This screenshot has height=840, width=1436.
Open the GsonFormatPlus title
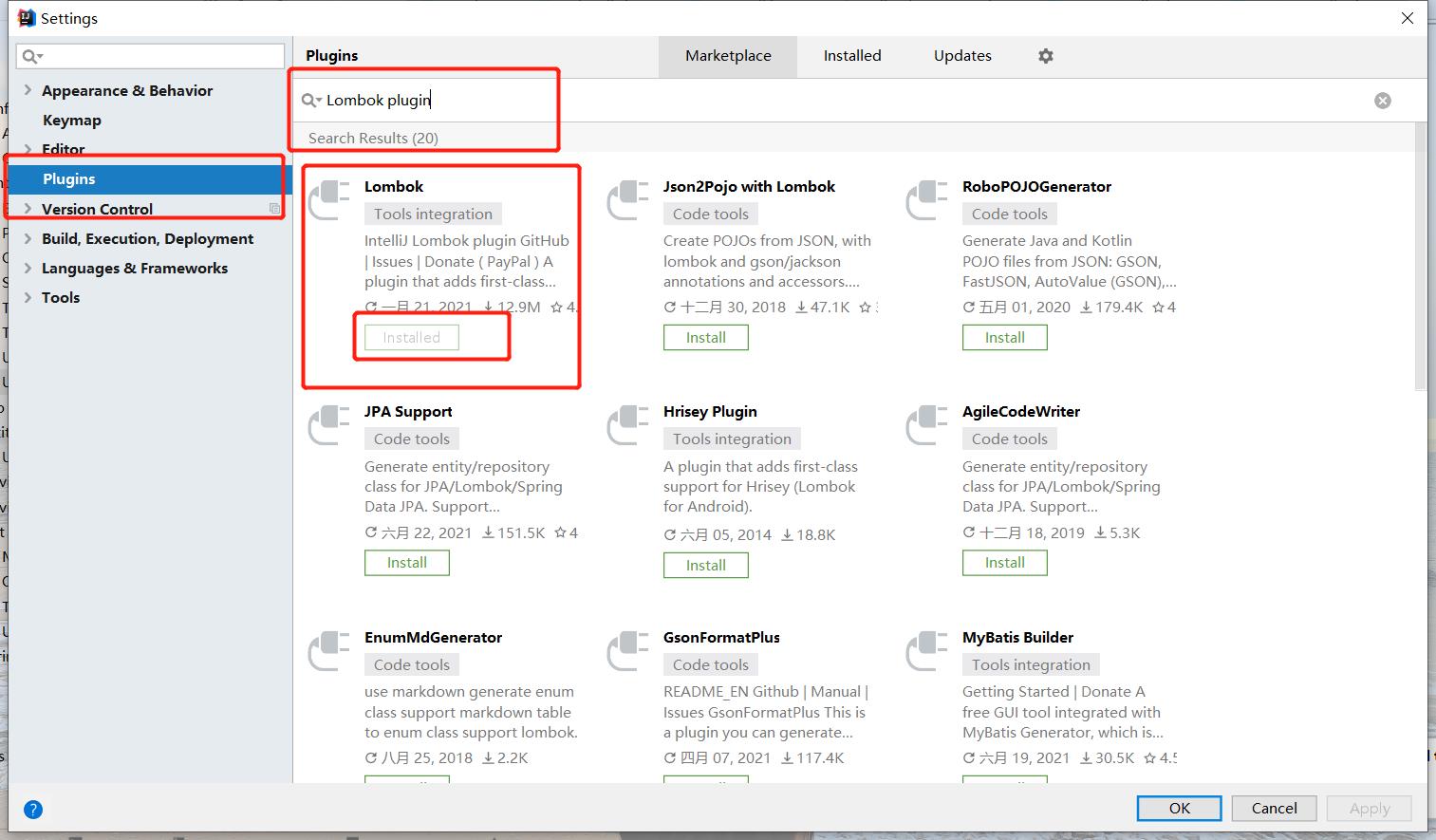(721, 637)
